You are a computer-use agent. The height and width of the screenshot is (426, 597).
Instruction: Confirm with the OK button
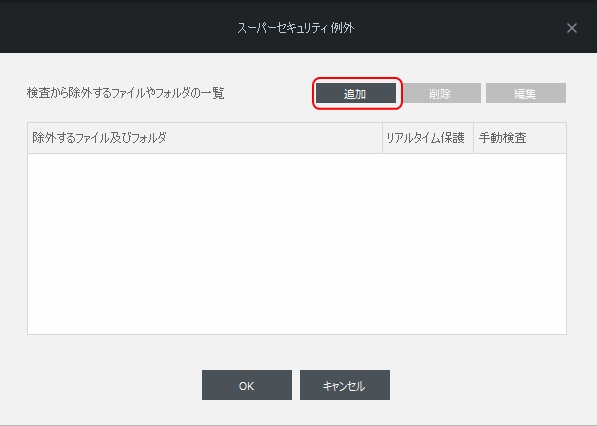[247, 385]
